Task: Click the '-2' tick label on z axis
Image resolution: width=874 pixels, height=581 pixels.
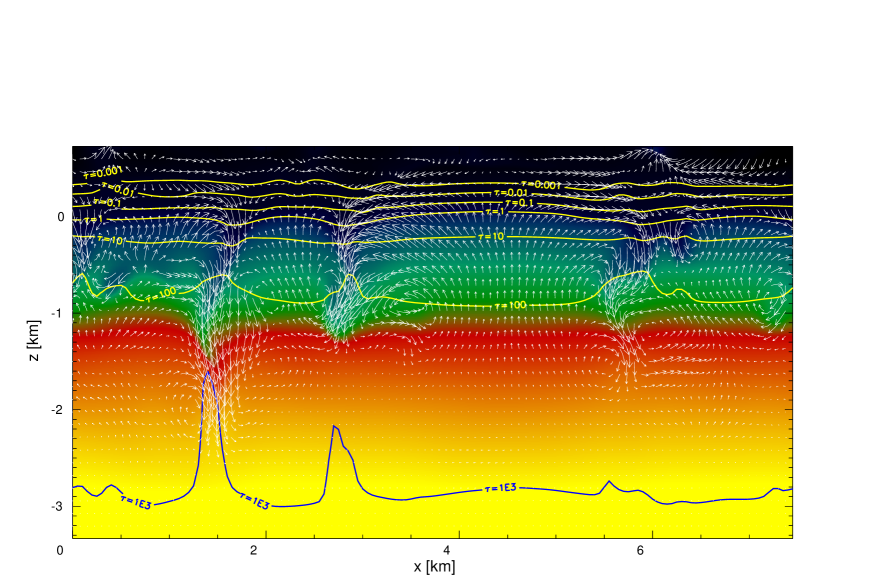Action: click(56, 410)
